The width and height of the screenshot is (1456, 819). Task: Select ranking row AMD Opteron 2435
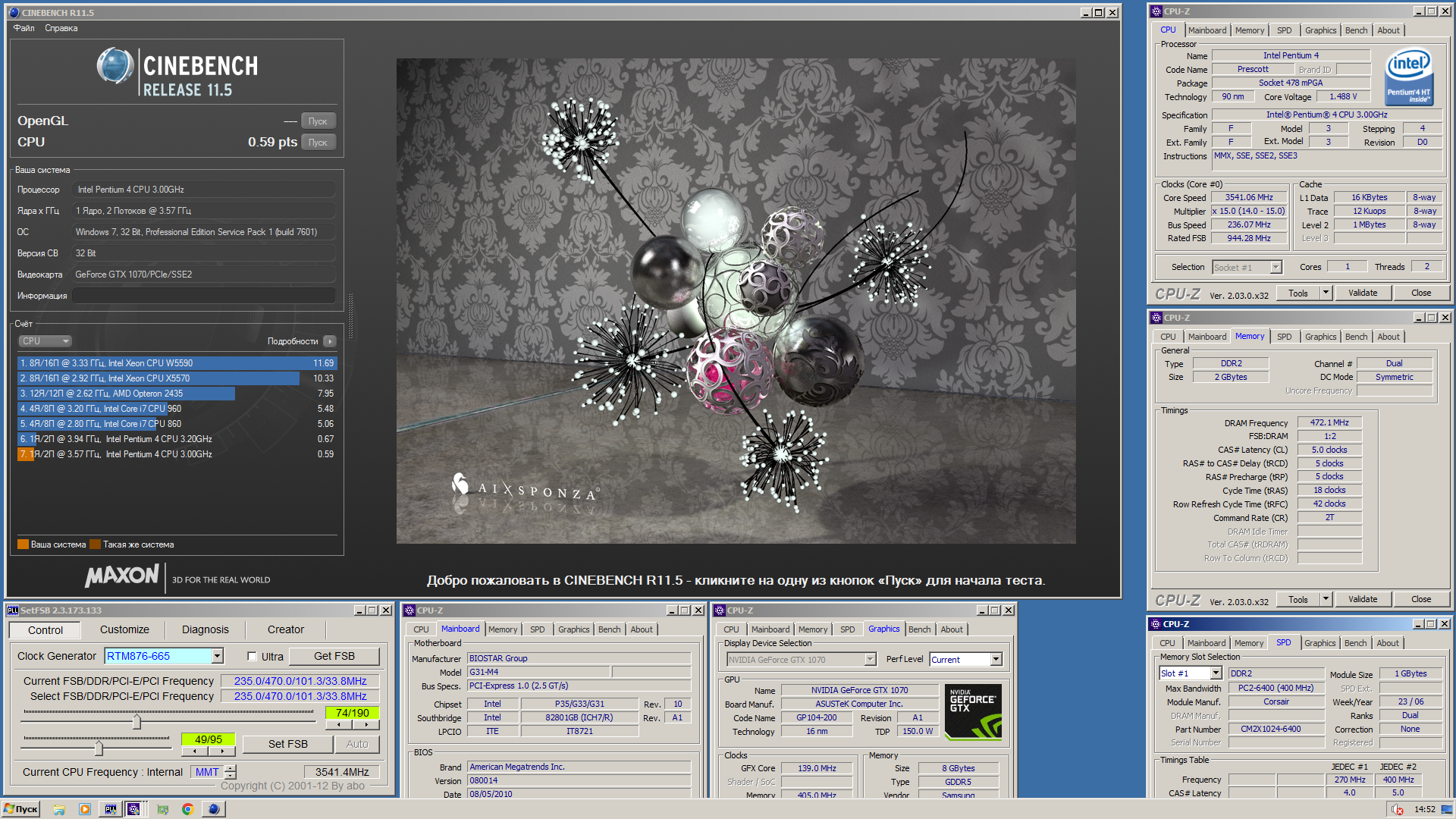pyautogui.click(x=176, y=394)
